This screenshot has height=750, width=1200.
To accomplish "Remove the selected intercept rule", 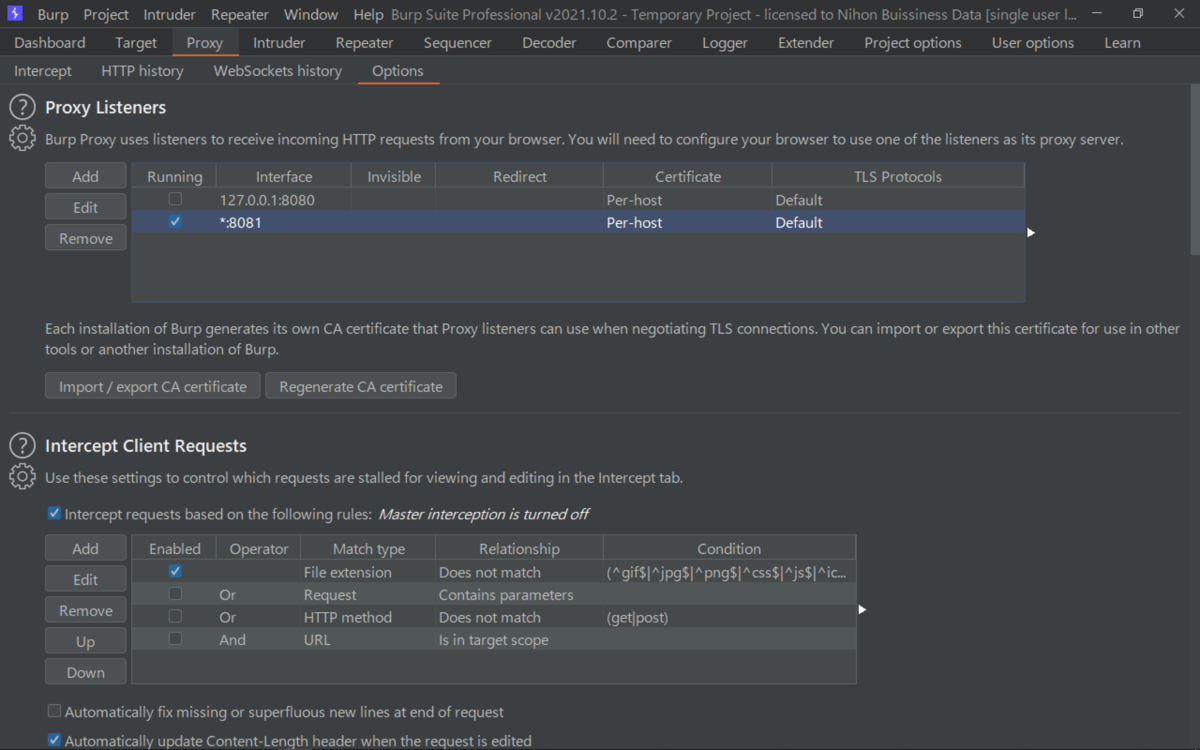I will pos(86,610).
